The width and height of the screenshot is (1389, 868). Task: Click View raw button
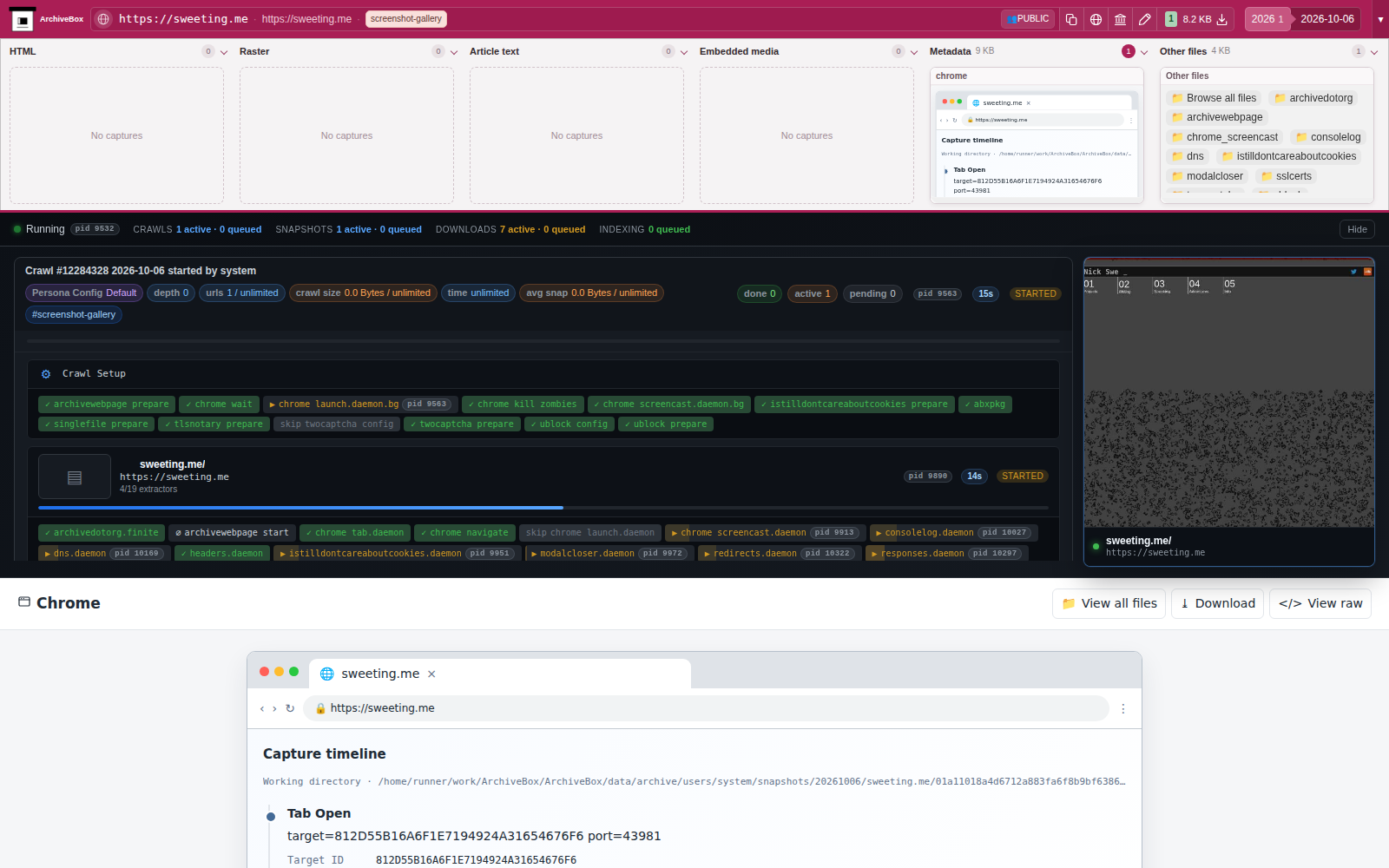(1320, 603)
